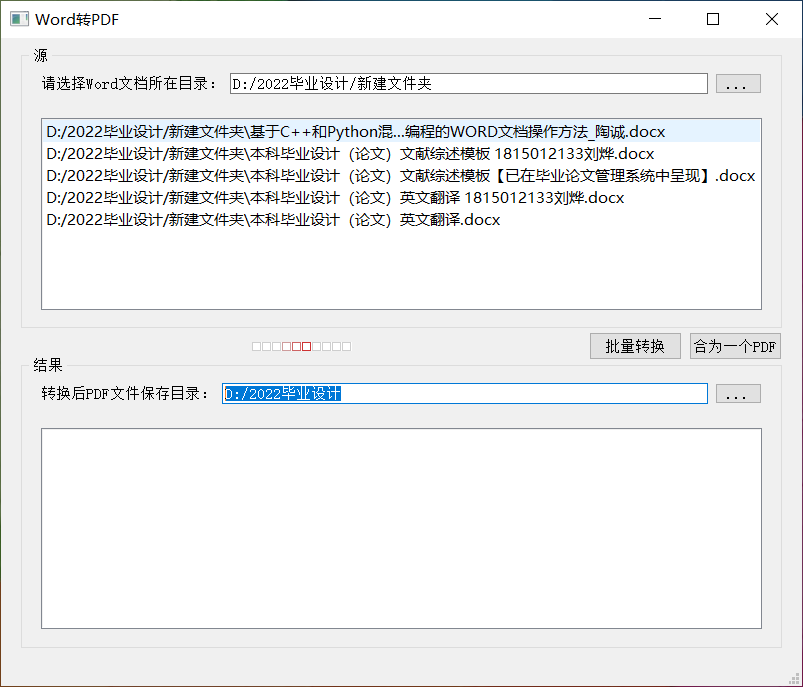Screen dimensions: 803x687
Task: Select the WORD文档操作方法_陶诚.docx list entry
Action: tap(355, 131)
